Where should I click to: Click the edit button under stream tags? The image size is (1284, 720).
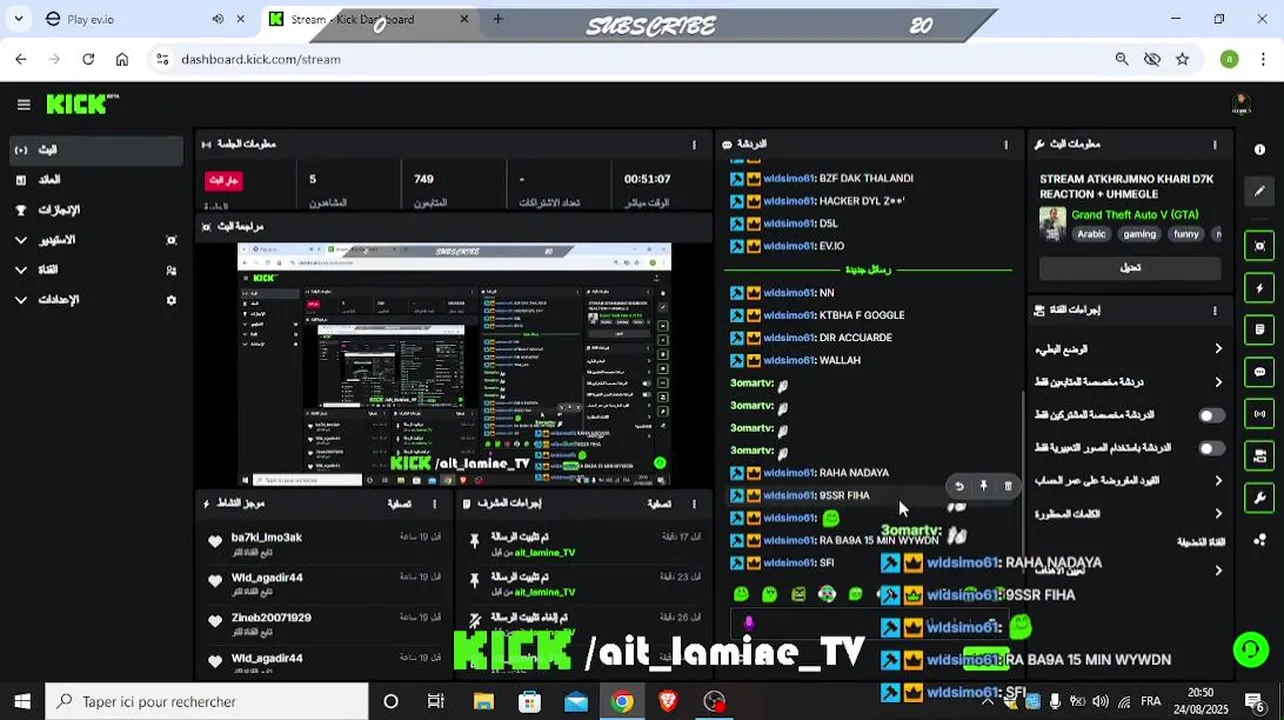(x=1130, y=268)
